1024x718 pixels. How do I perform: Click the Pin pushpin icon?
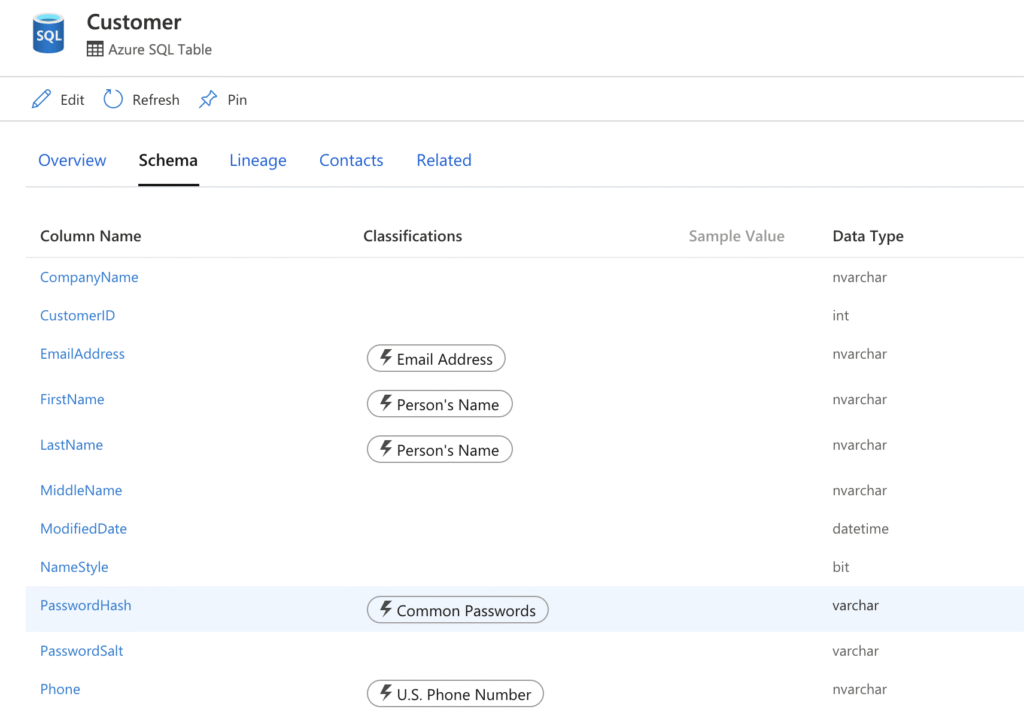208,99
